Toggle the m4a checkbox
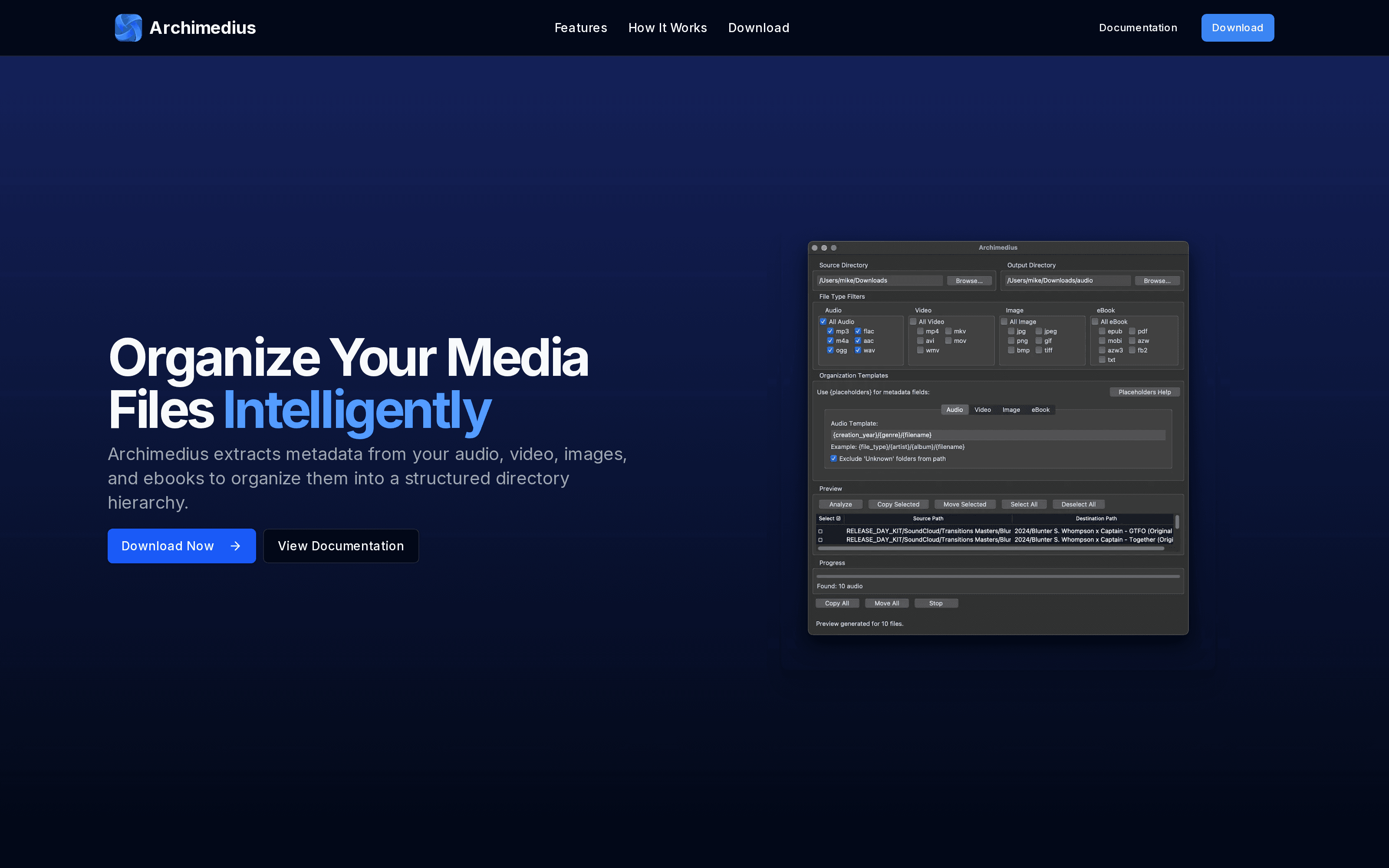The image size is (1389, 868). click(830, 340)
